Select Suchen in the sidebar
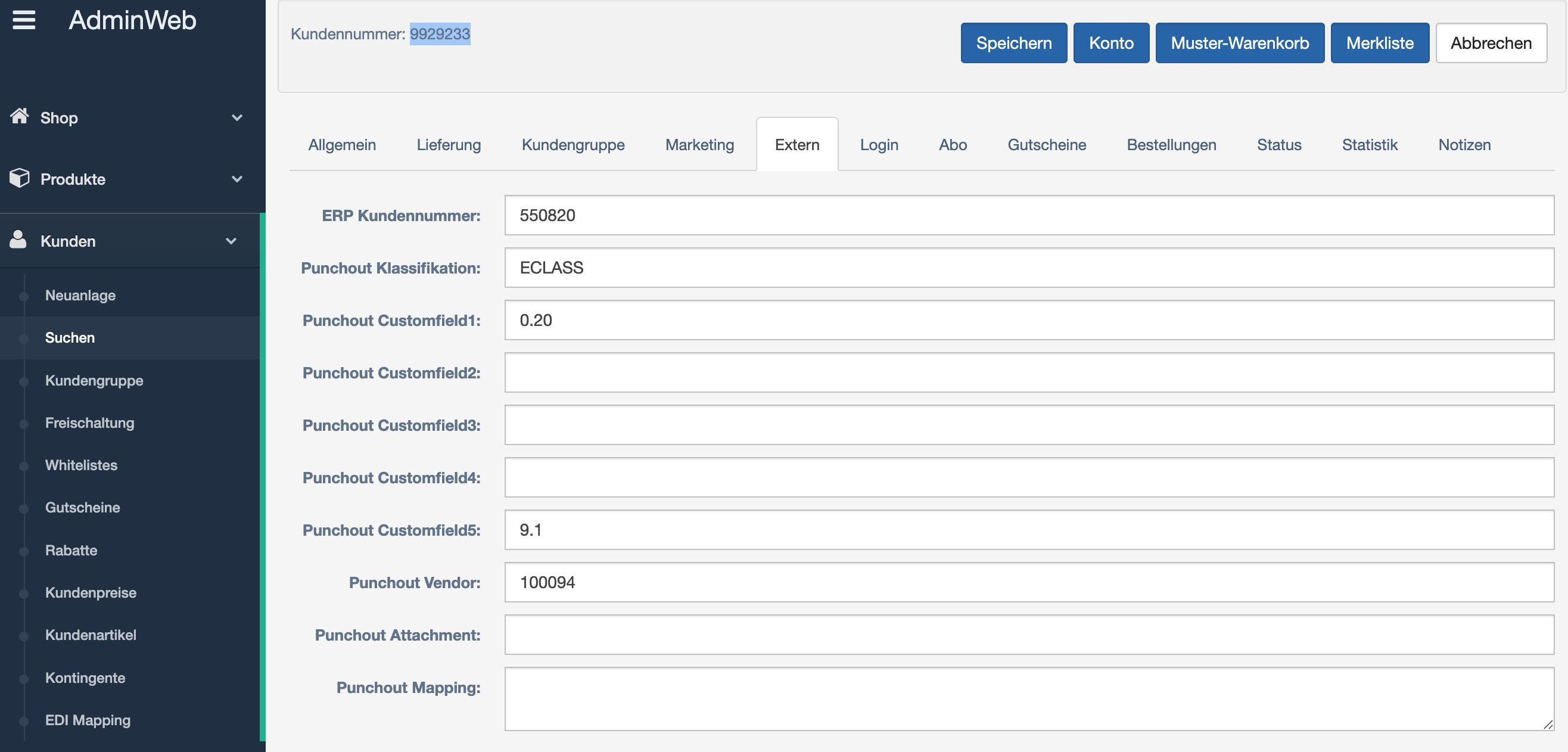The height and width of the screenshot is (752, 1568). click(70, 338)
